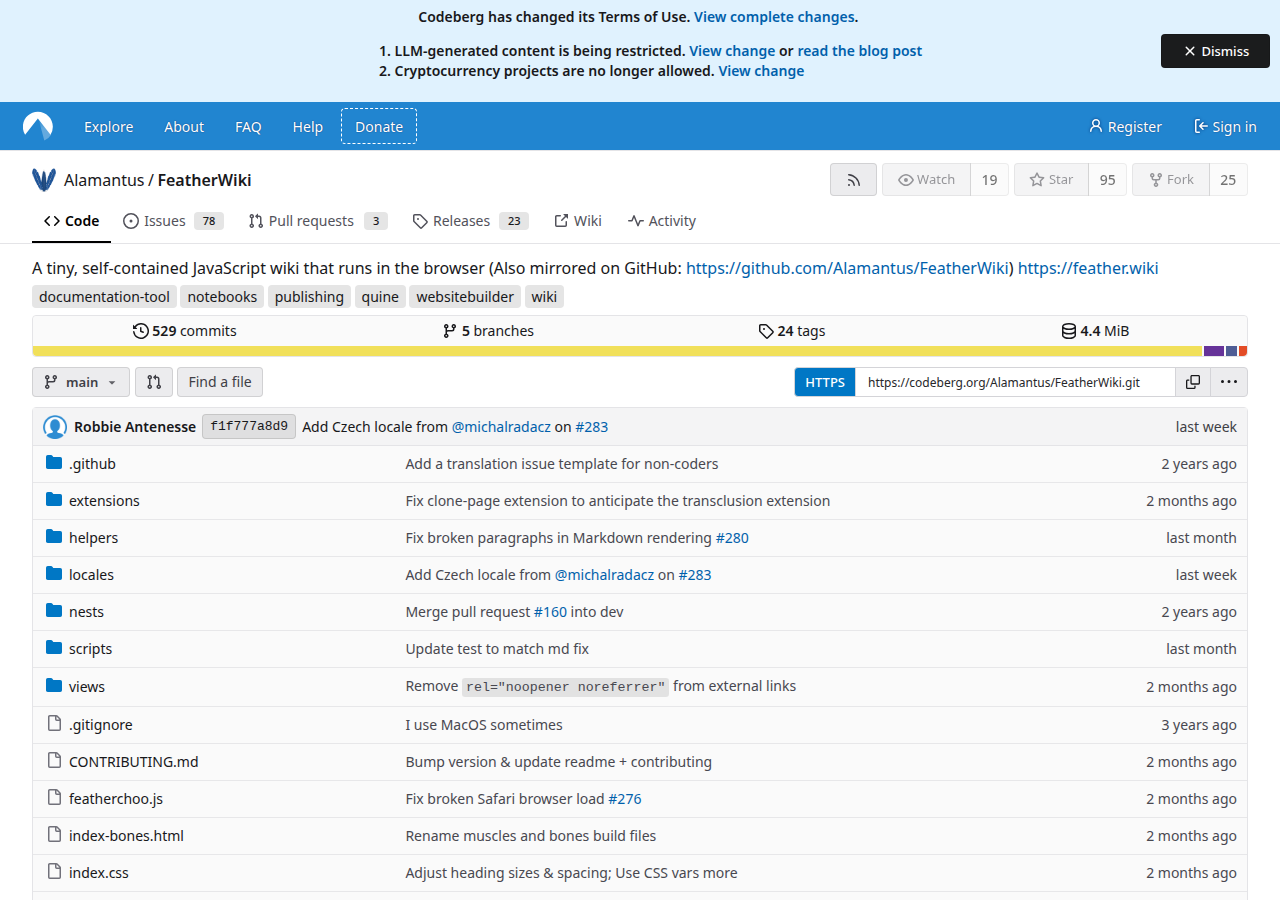Open the Activity tab
Image resolution: width=1280 pixels, height=900 pixels.
662,221
